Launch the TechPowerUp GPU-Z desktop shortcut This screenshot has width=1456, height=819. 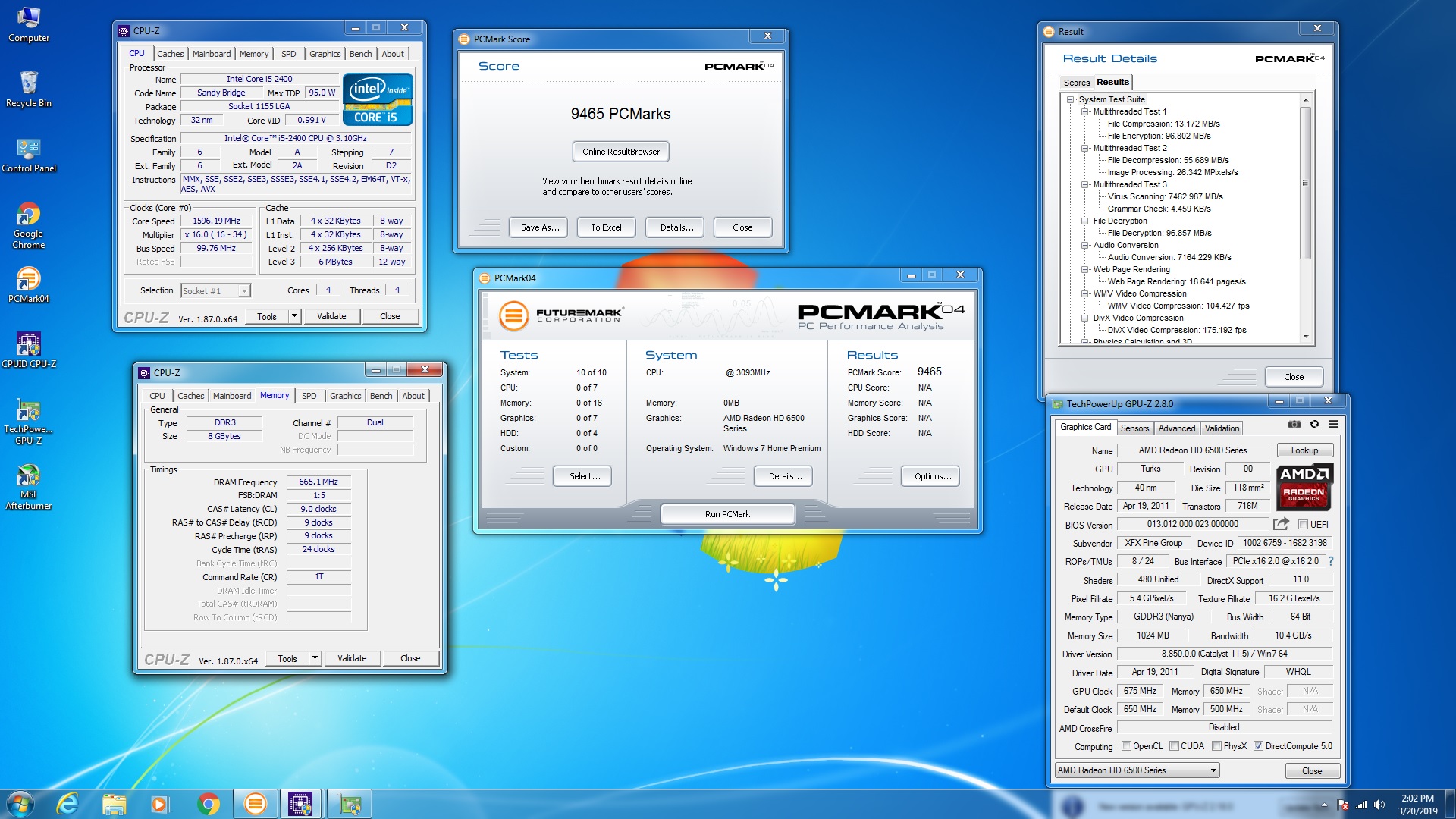point(29,422)
